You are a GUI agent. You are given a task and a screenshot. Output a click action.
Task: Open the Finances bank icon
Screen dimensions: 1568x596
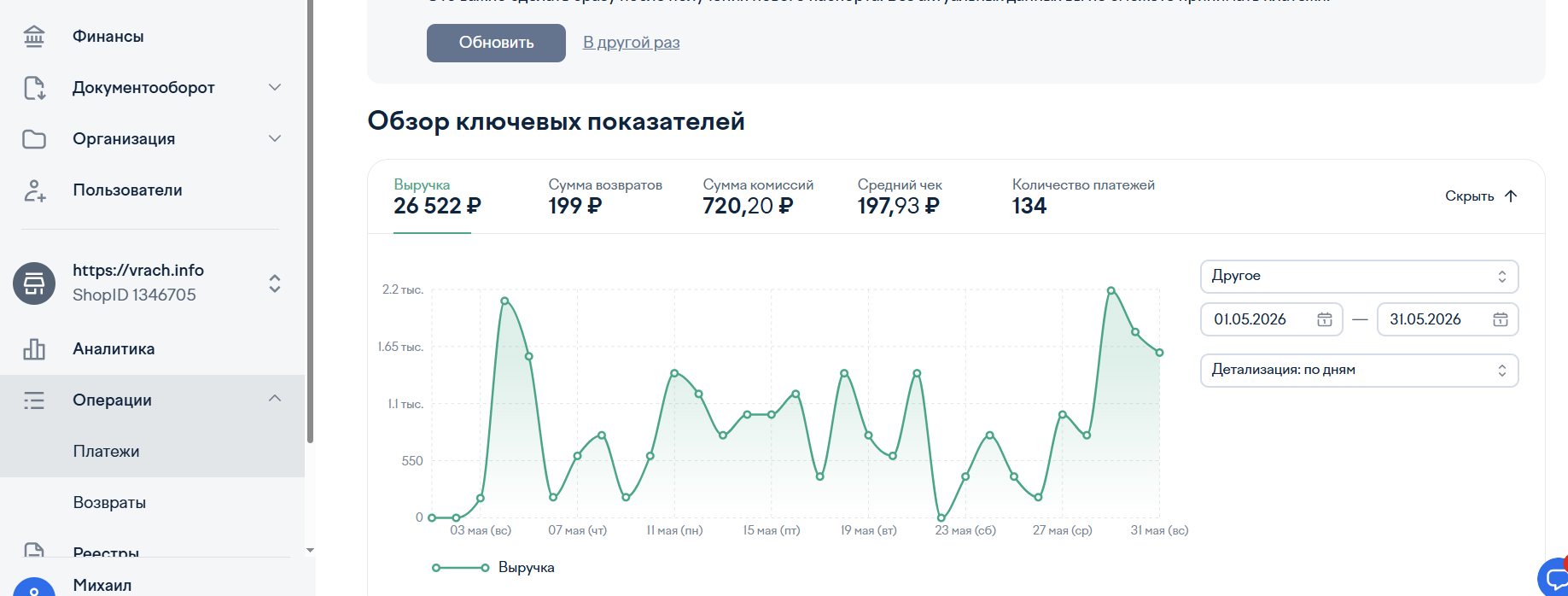(x=34, y=37)
